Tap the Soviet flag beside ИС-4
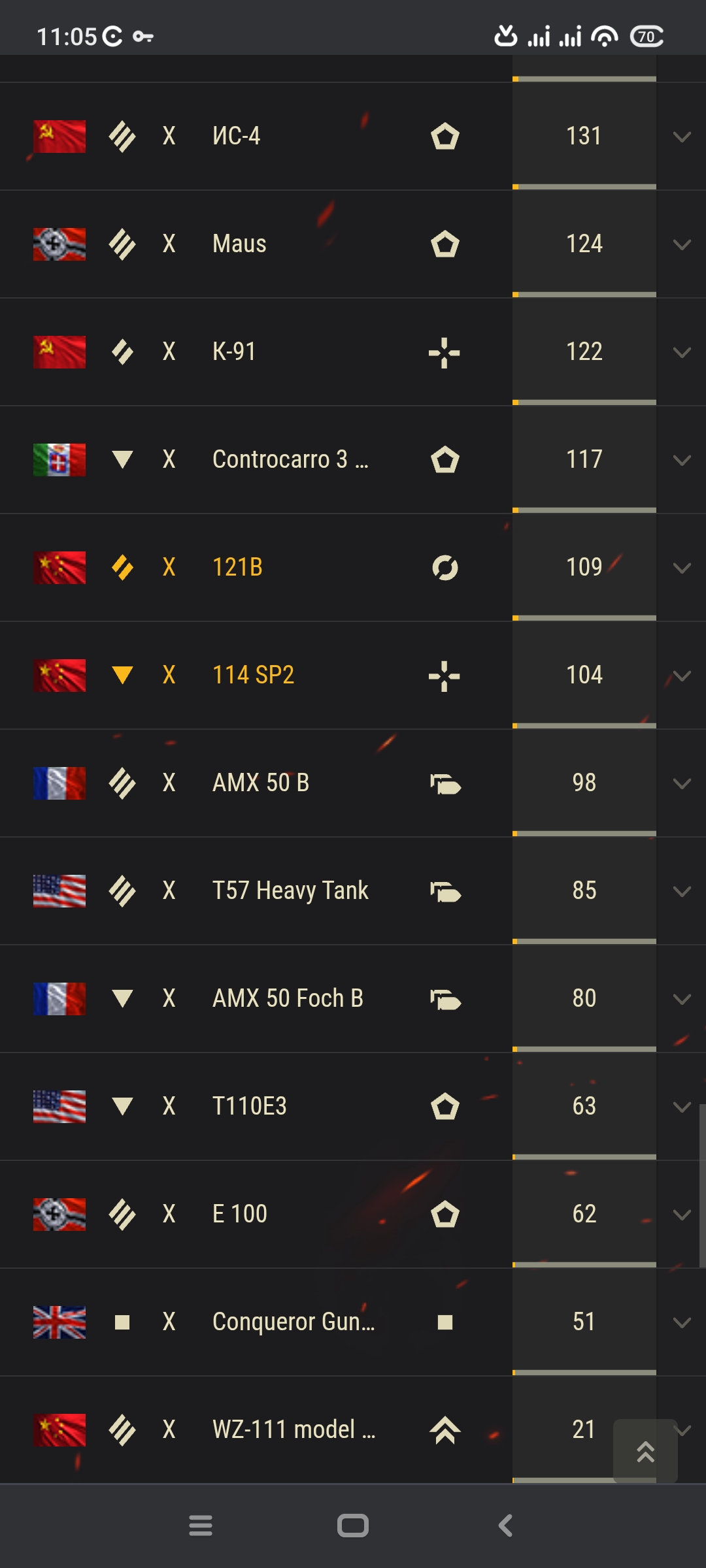Image resolution: width=706 pixels, height=1568 pixels. pyautogui.click(x=59, y=137)
